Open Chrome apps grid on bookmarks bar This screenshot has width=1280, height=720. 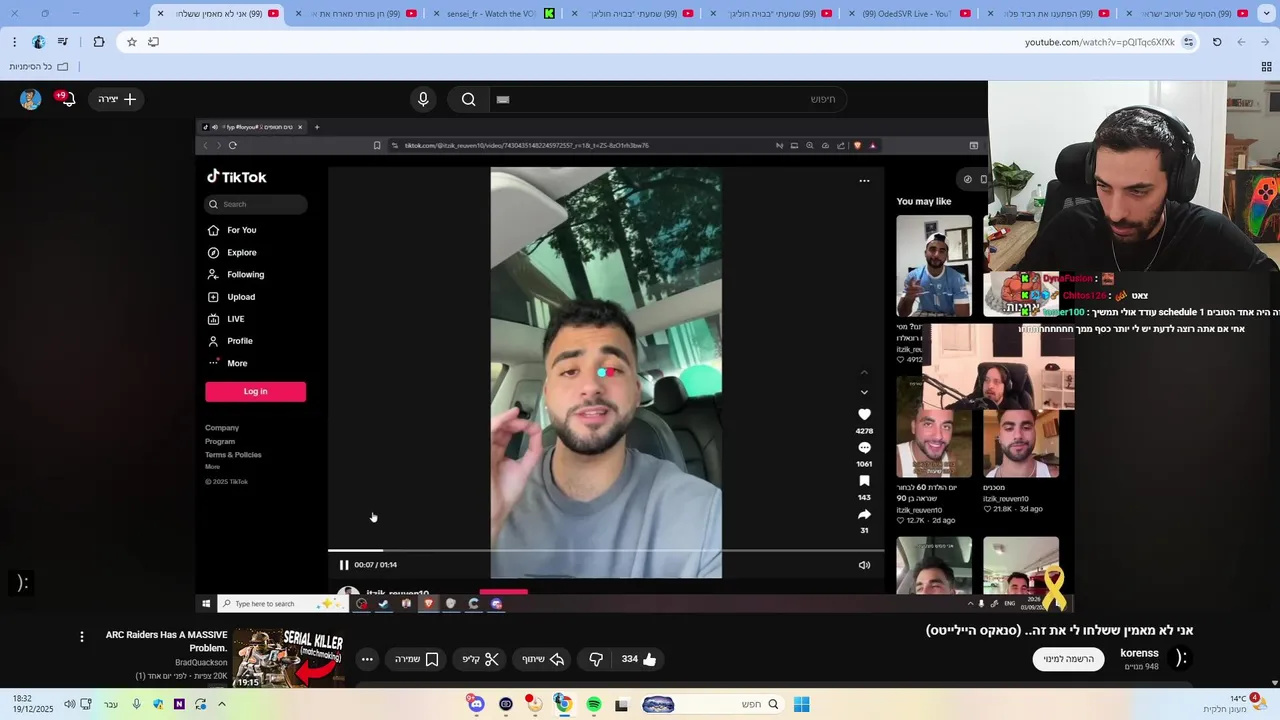[1266, 67]
